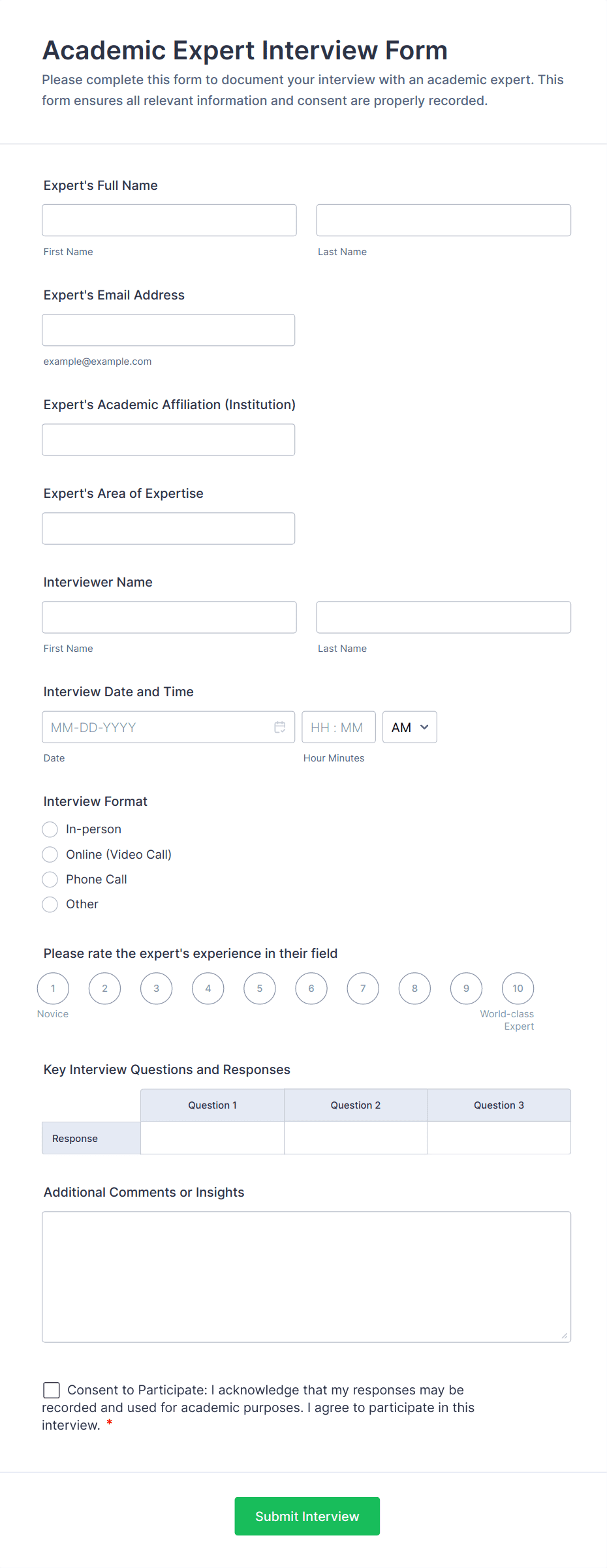Pick rating 5 on the experience scale

[259, 988]
